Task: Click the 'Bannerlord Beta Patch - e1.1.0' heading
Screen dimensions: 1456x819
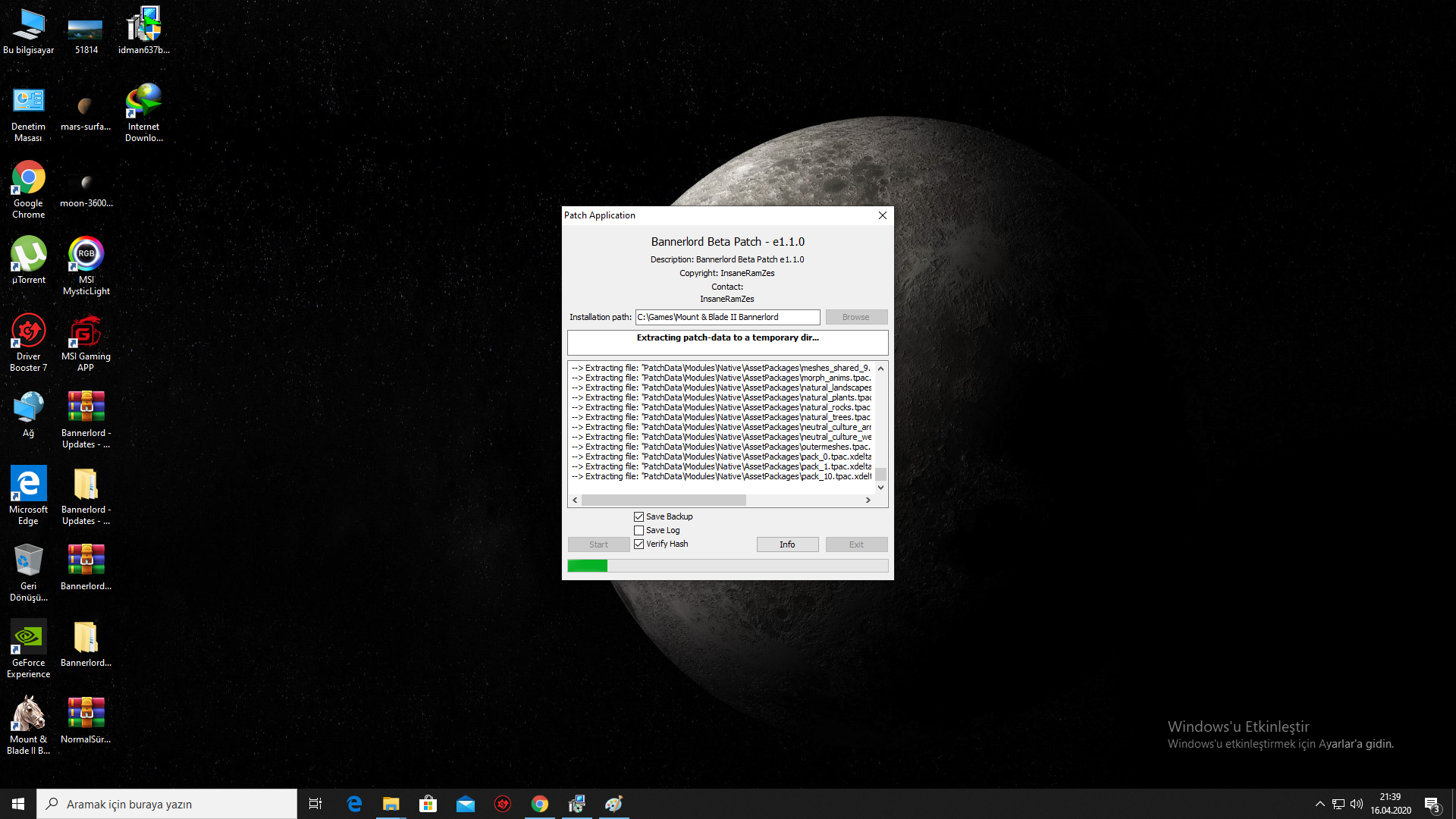Action: pos(728,242)
